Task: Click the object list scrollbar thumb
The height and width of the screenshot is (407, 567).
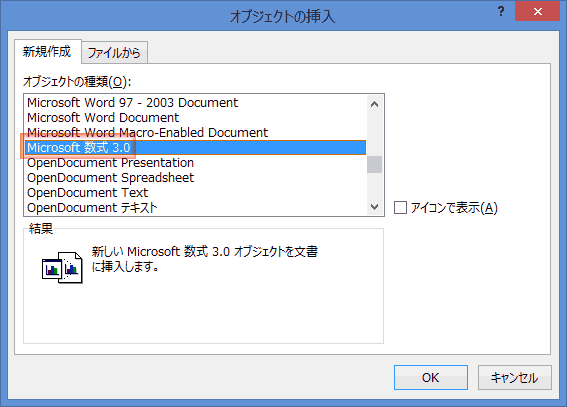Action: [x=375, y=164]
